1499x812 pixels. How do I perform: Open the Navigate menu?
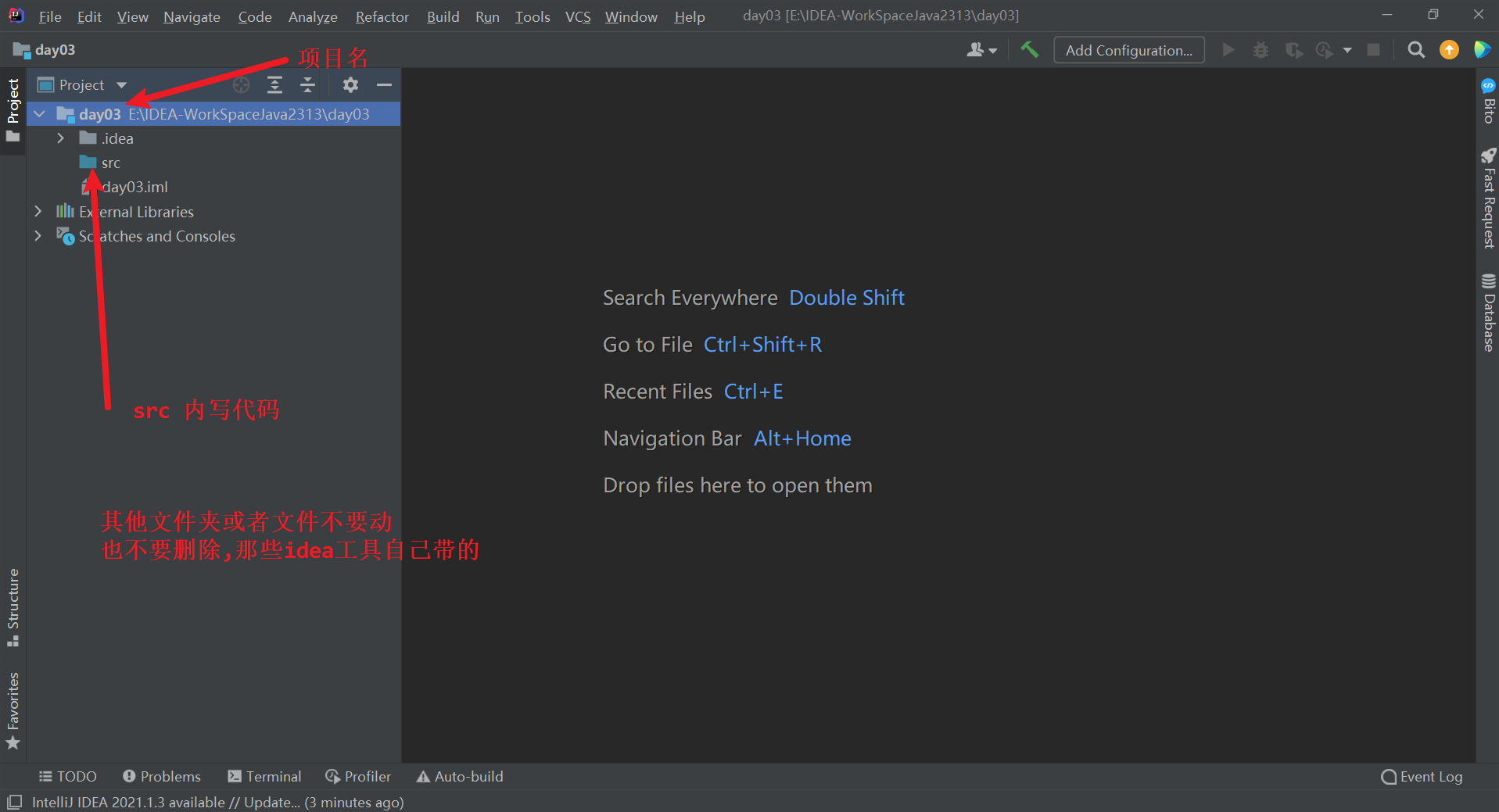click(x=192, y=16)
